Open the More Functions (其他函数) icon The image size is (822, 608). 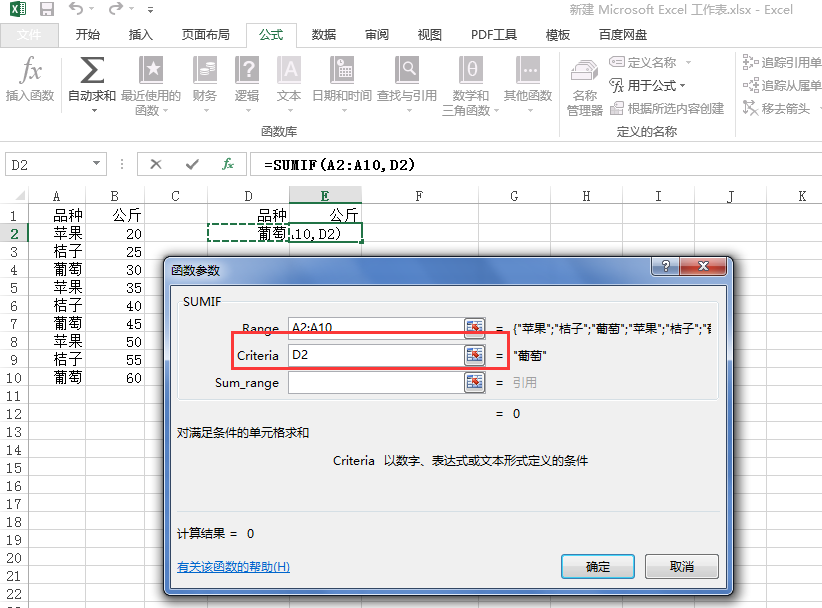[528, 70]
